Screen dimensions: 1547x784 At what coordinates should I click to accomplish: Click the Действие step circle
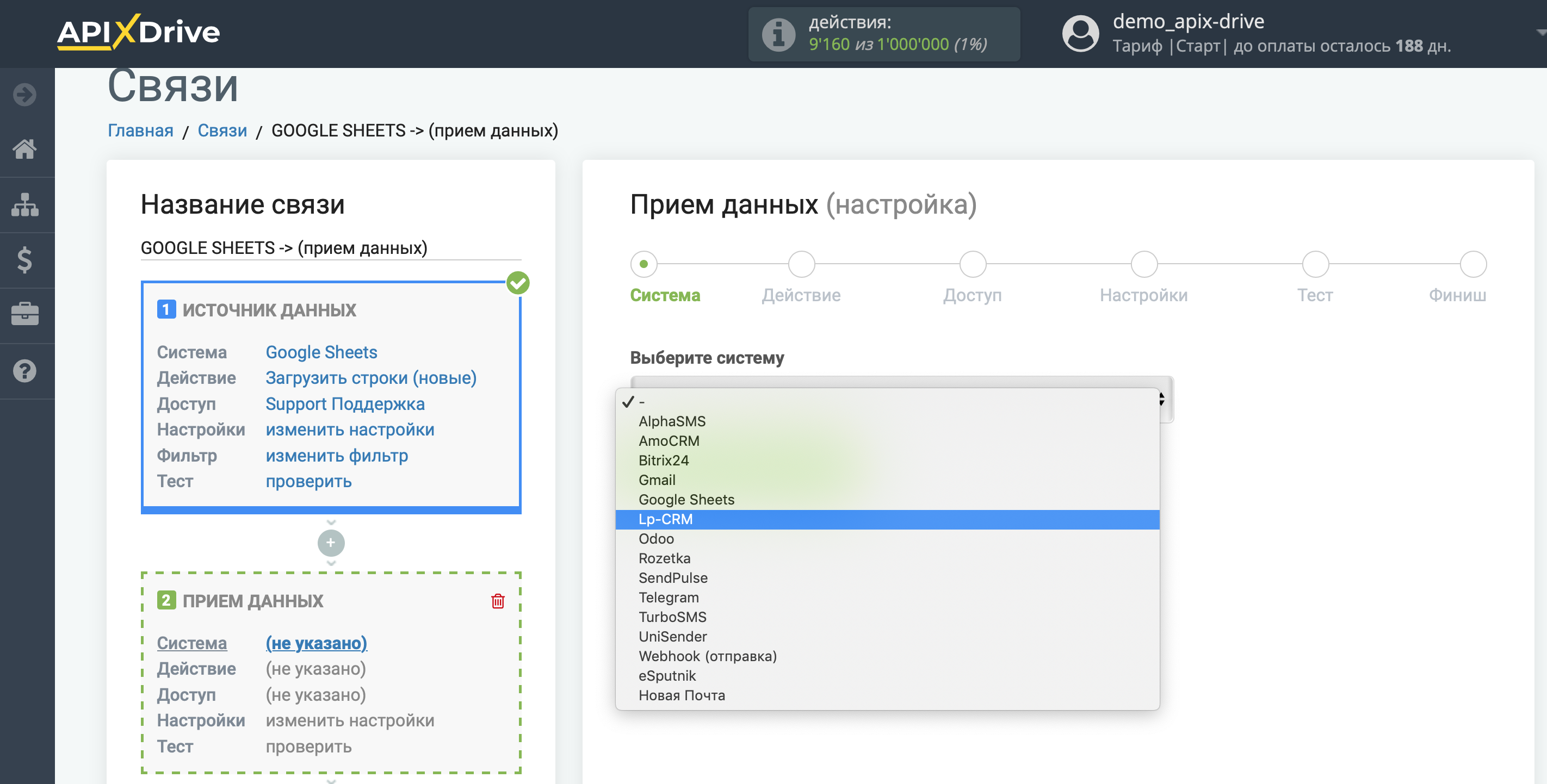[801, 264]
